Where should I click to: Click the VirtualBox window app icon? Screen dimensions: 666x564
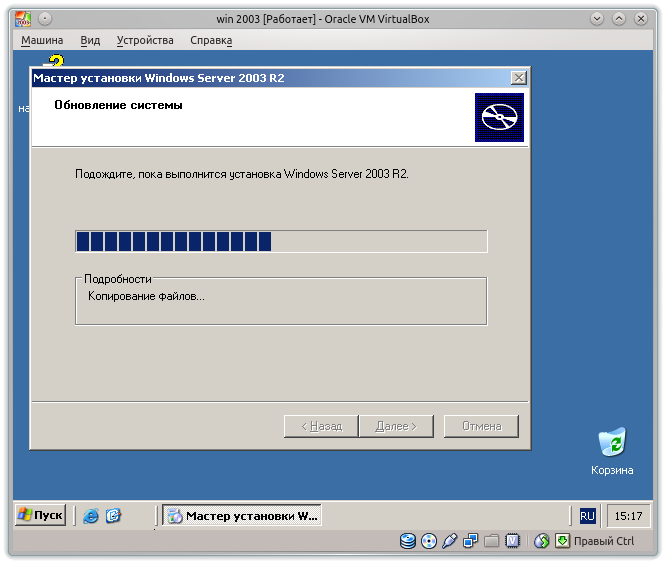pyautogui.click(x=23, y=19)
